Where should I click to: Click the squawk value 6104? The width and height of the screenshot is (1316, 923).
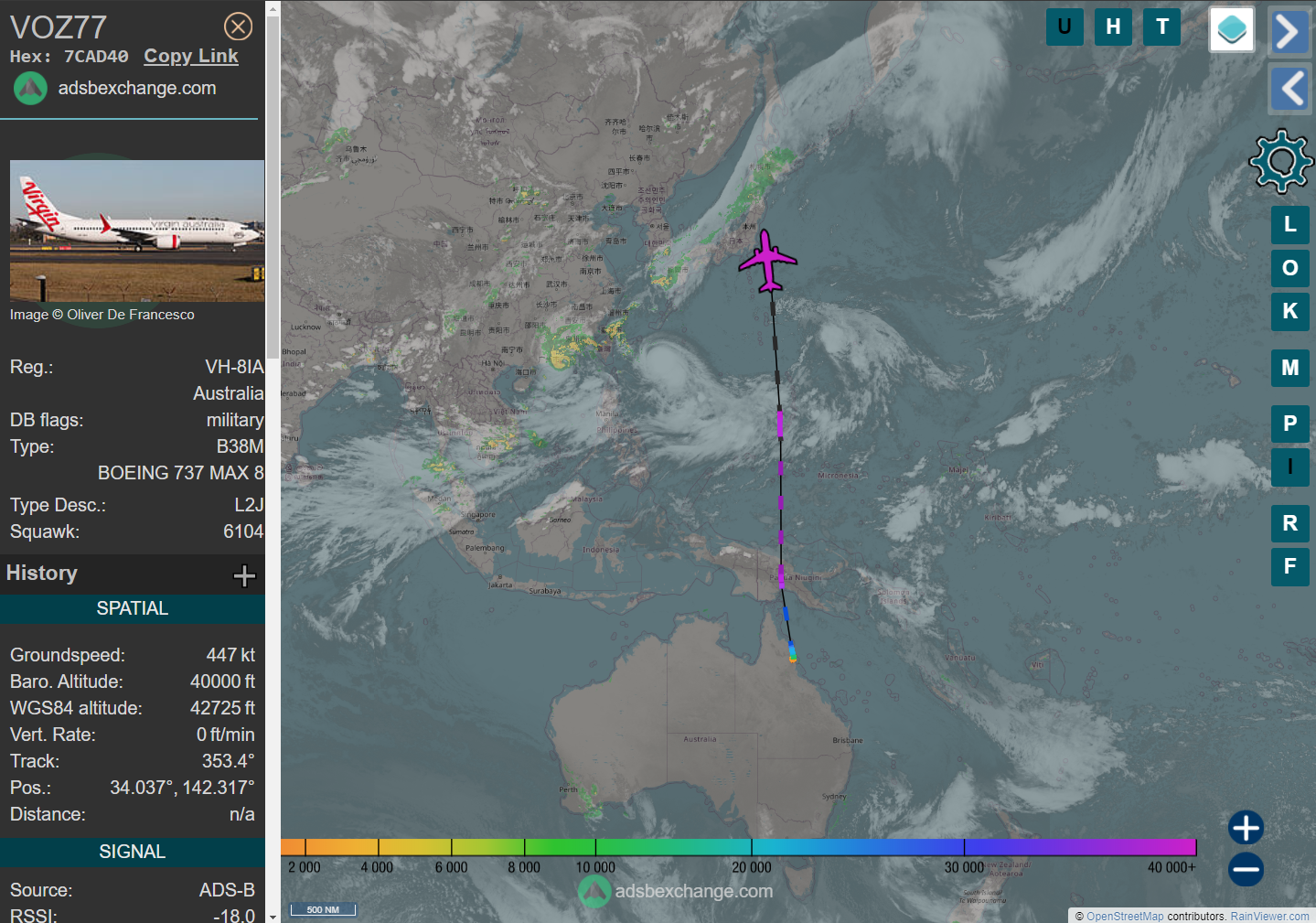click(243, 531)
